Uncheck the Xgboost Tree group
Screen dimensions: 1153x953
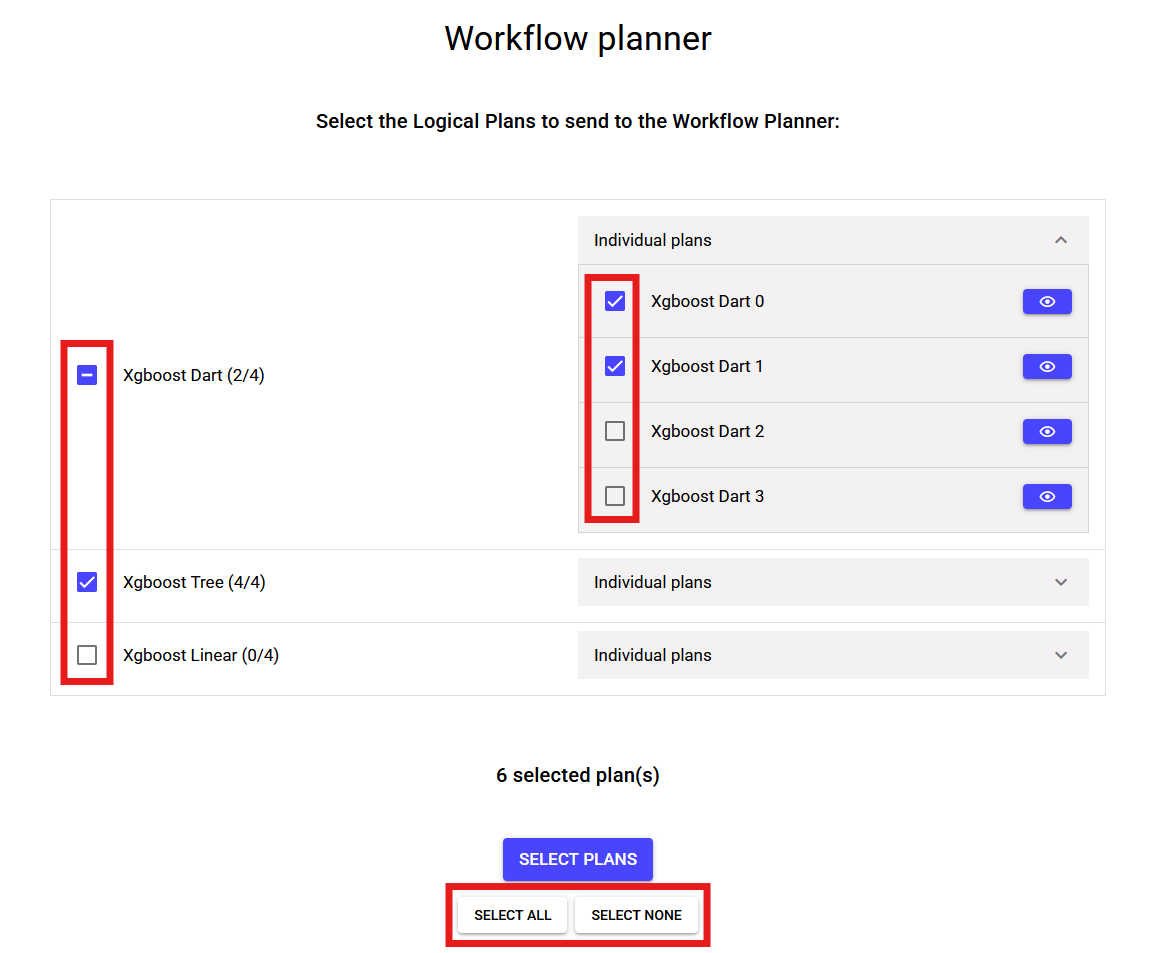[x=87, y=581]
